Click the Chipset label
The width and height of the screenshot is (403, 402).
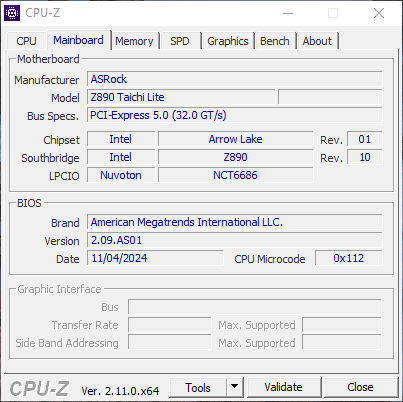pyautogui.click(x=62, y=140)
